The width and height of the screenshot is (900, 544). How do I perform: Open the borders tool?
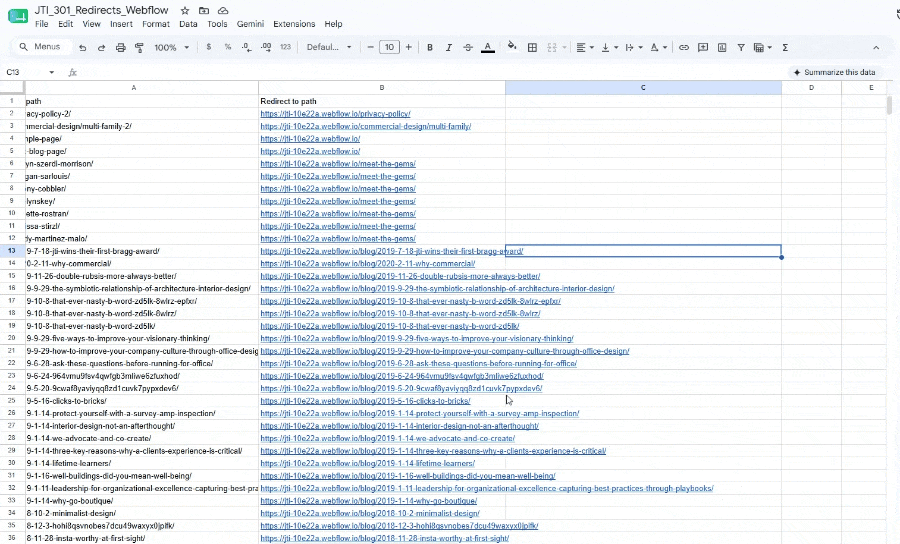click(x=532, y=48)
